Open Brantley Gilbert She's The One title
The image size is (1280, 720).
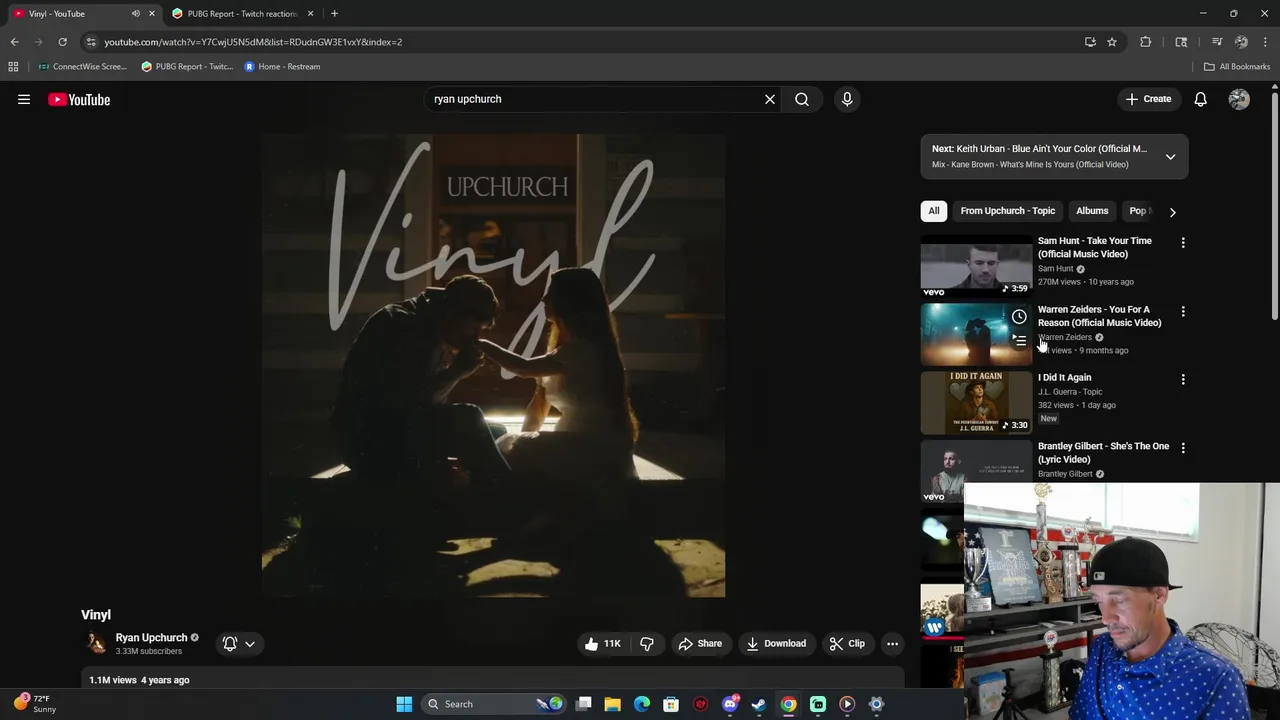coord(1103,453)
